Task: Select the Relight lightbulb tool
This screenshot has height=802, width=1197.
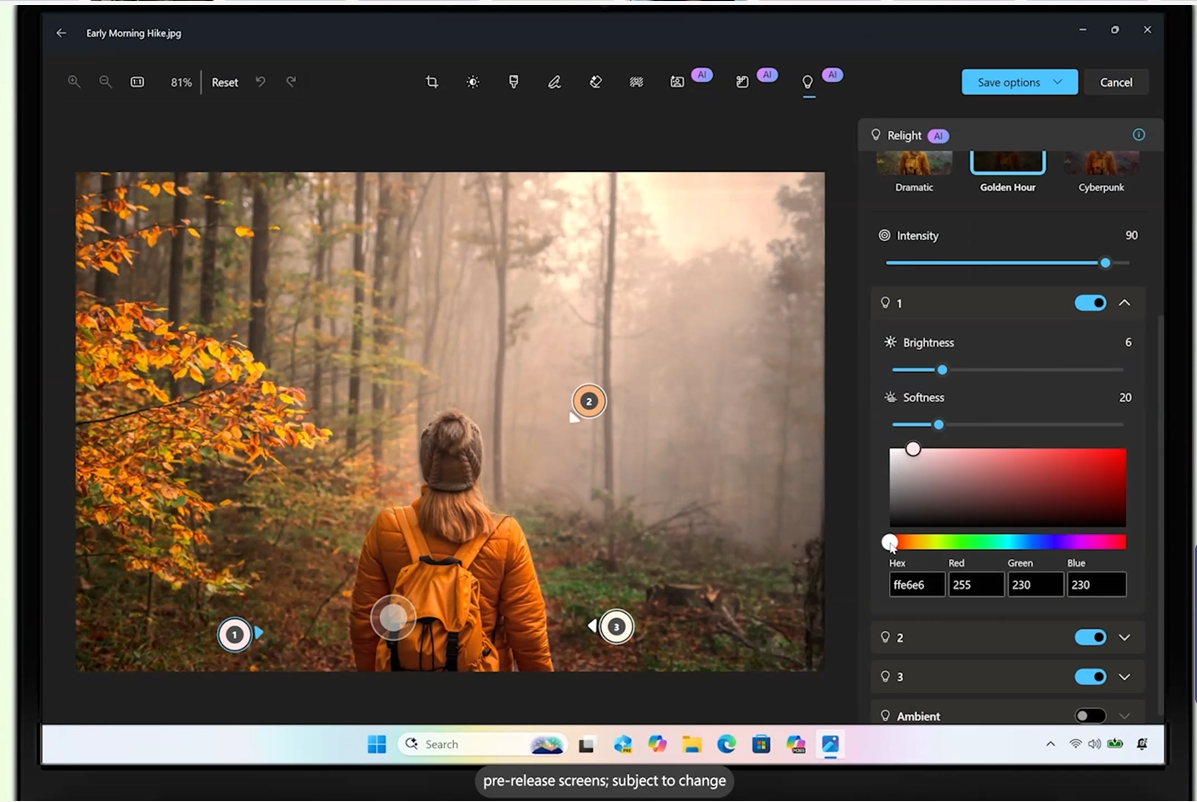Action: coord(808,82)
